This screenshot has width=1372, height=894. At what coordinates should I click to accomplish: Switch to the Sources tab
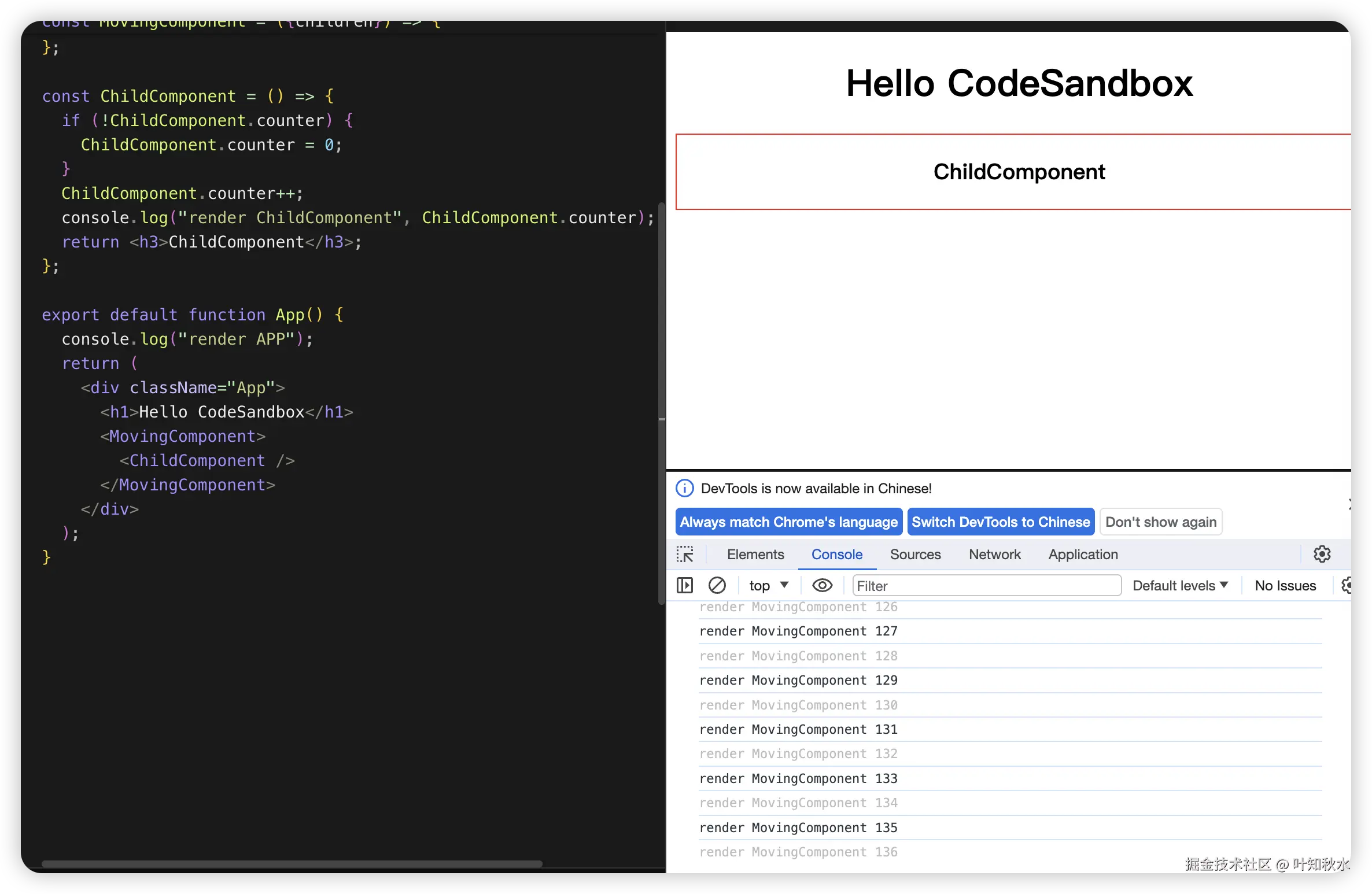pos(915,554)
